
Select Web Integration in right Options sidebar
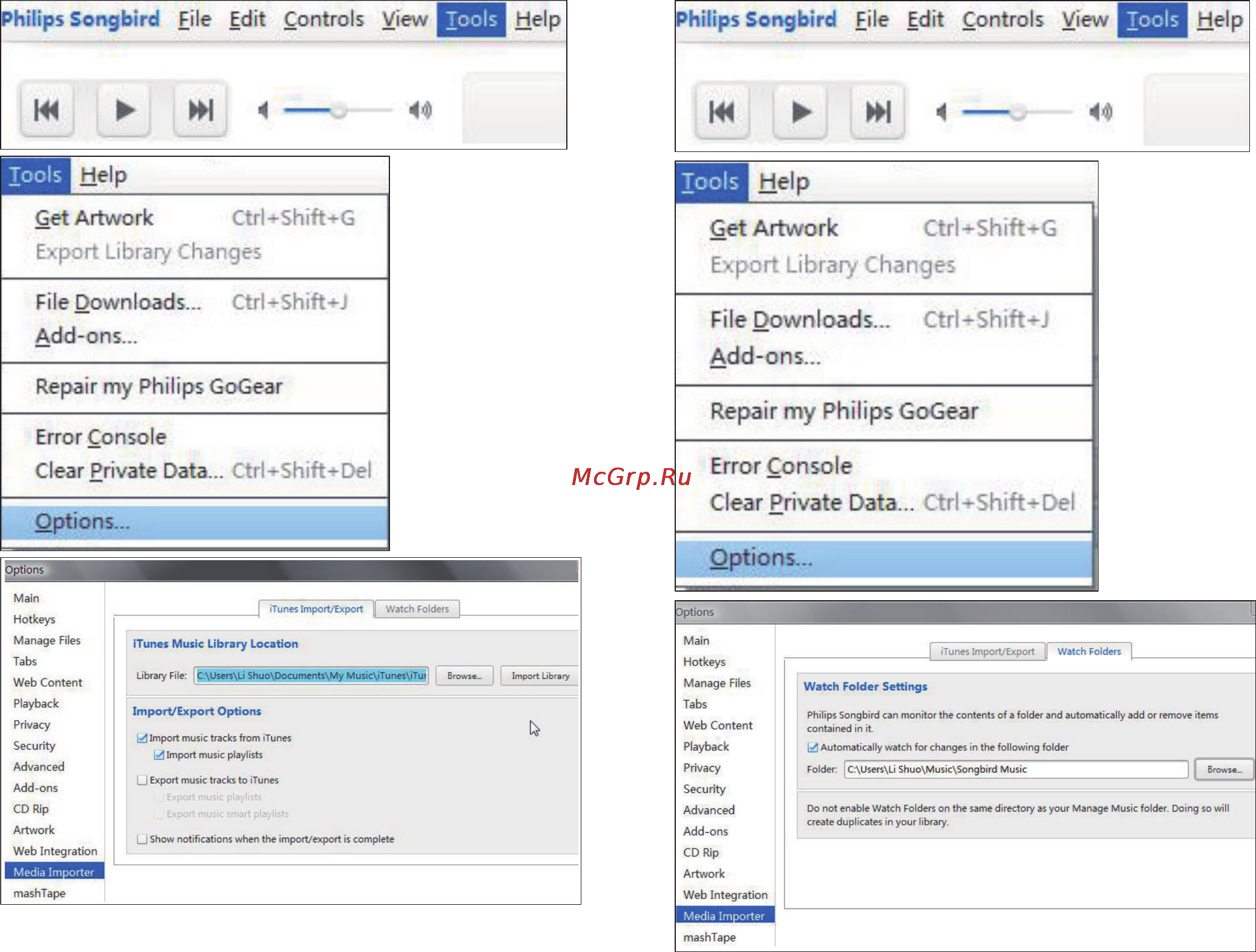726,895
